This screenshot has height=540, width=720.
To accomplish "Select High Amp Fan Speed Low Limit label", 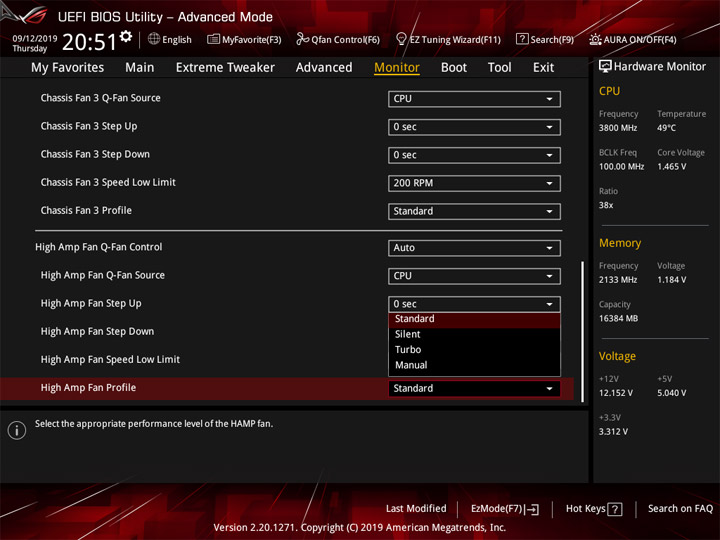I will [x=110, y=360].
